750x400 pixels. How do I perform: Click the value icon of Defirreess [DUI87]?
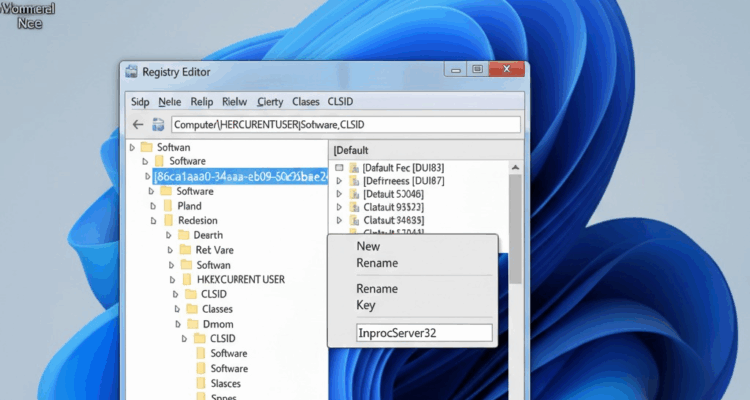354,181
